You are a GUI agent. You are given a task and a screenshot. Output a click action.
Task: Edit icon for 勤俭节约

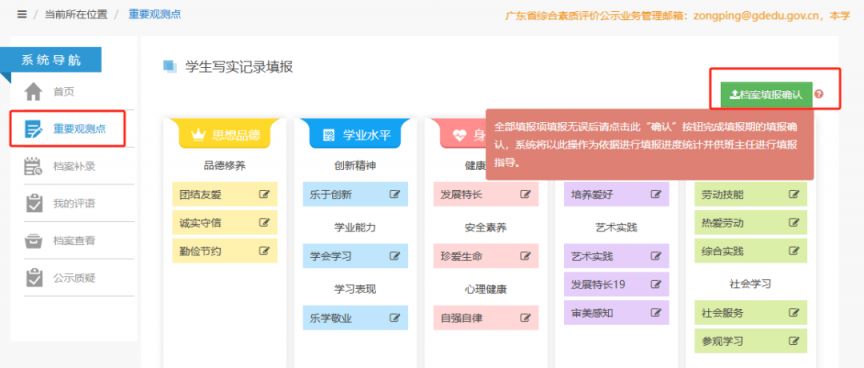264,251
